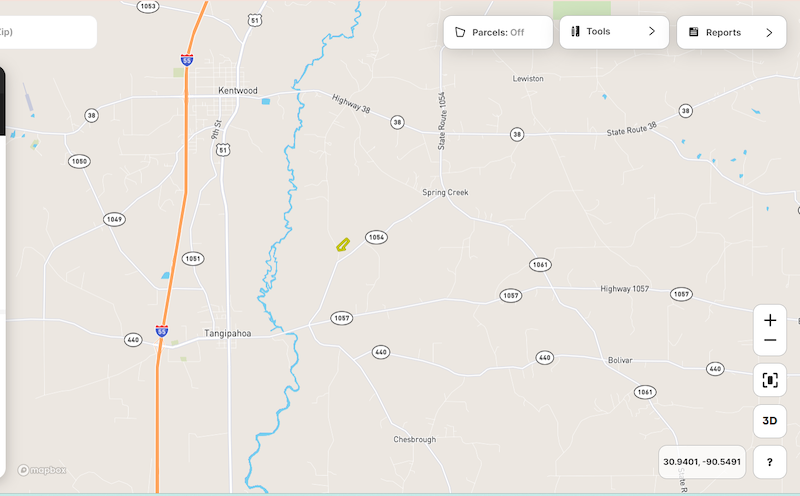Viewport: 800px width, 496px height.
Task: Toggle the 3D map view
Action: 770,421
